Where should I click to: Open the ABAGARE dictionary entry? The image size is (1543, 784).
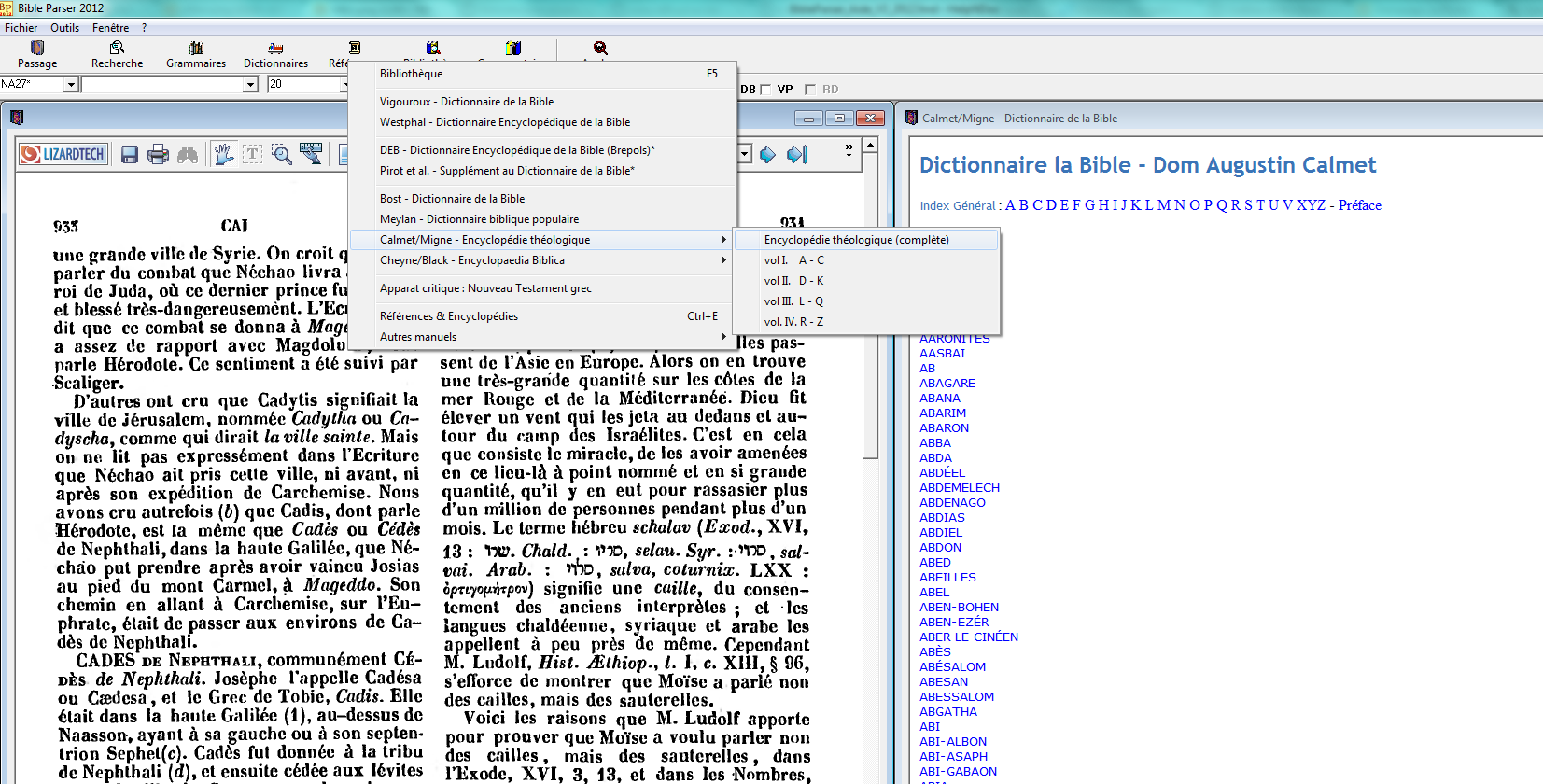[x=947, y=384]
